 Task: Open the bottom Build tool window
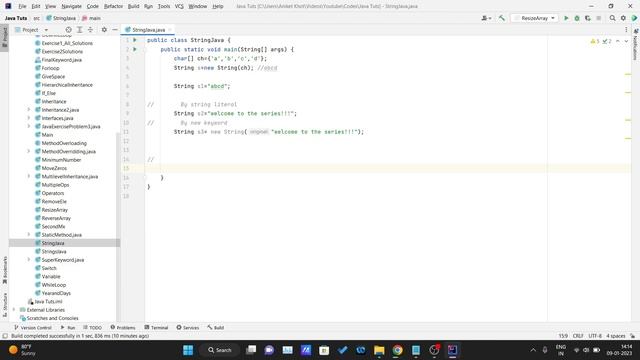[216, 327]
